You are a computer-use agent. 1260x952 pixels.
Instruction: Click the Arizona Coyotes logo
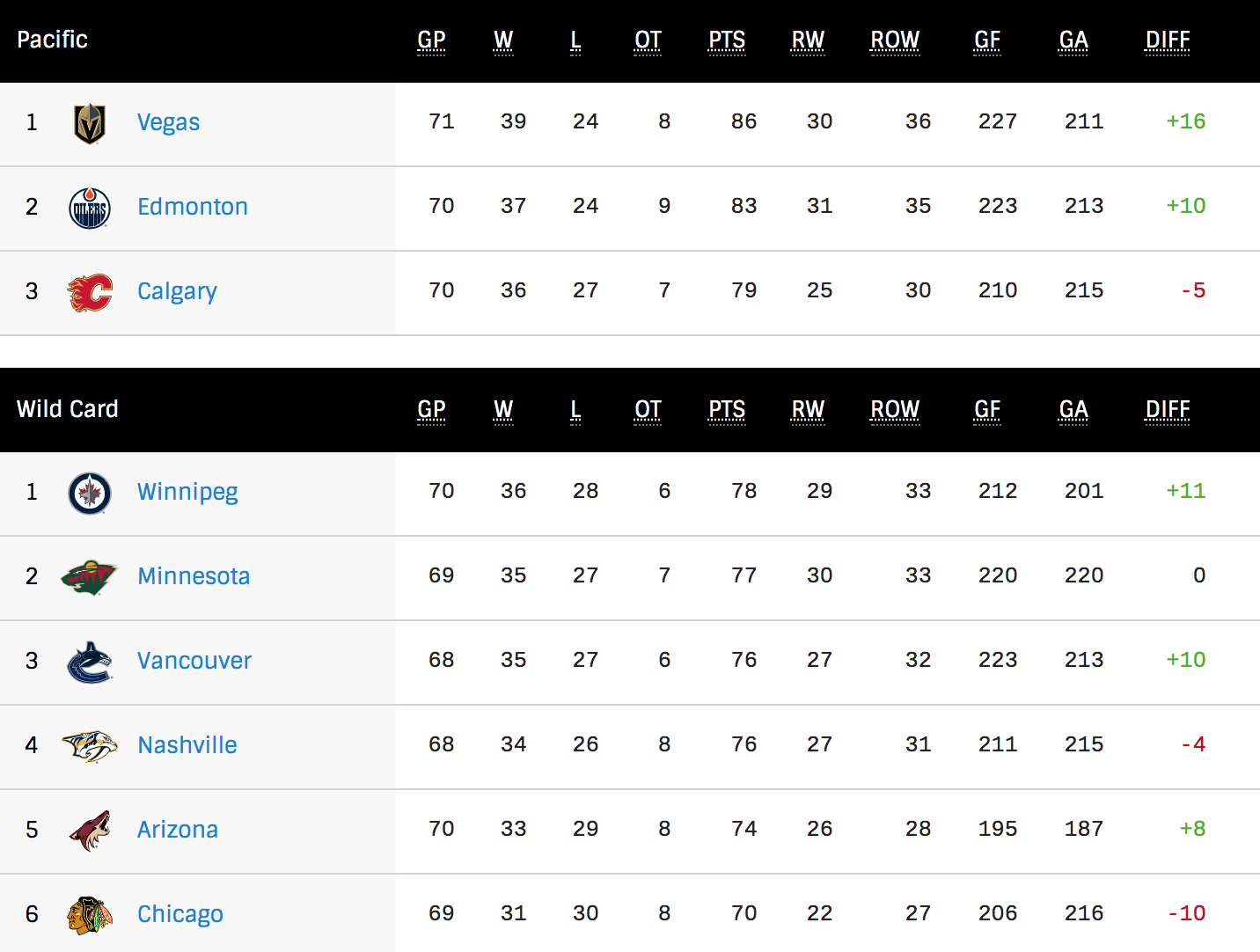coord(91,831)
